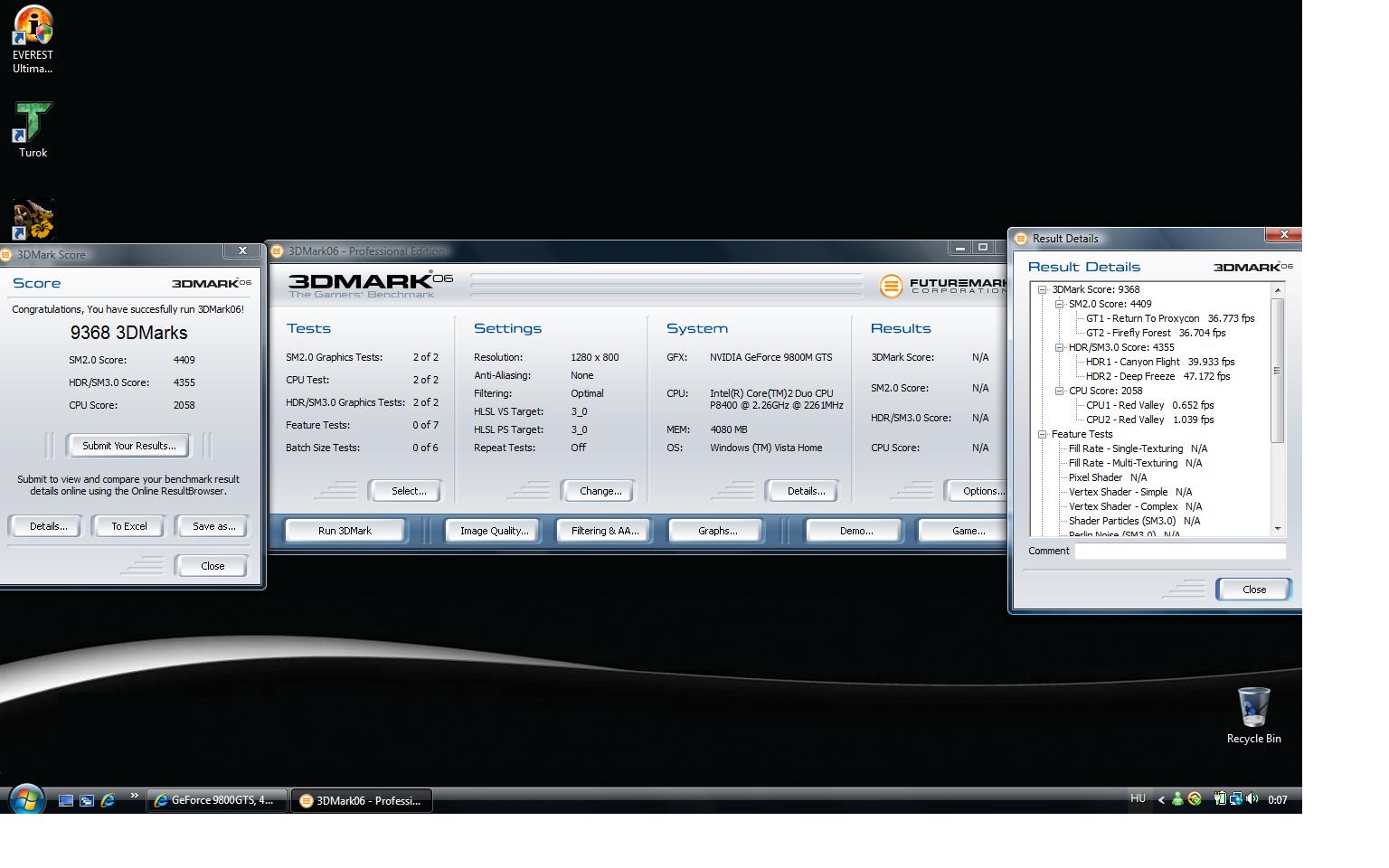Screen dimensions: 1389x868
Task: Click Result Details scrollbar up arrow
Action: [x=1278, y=290]
